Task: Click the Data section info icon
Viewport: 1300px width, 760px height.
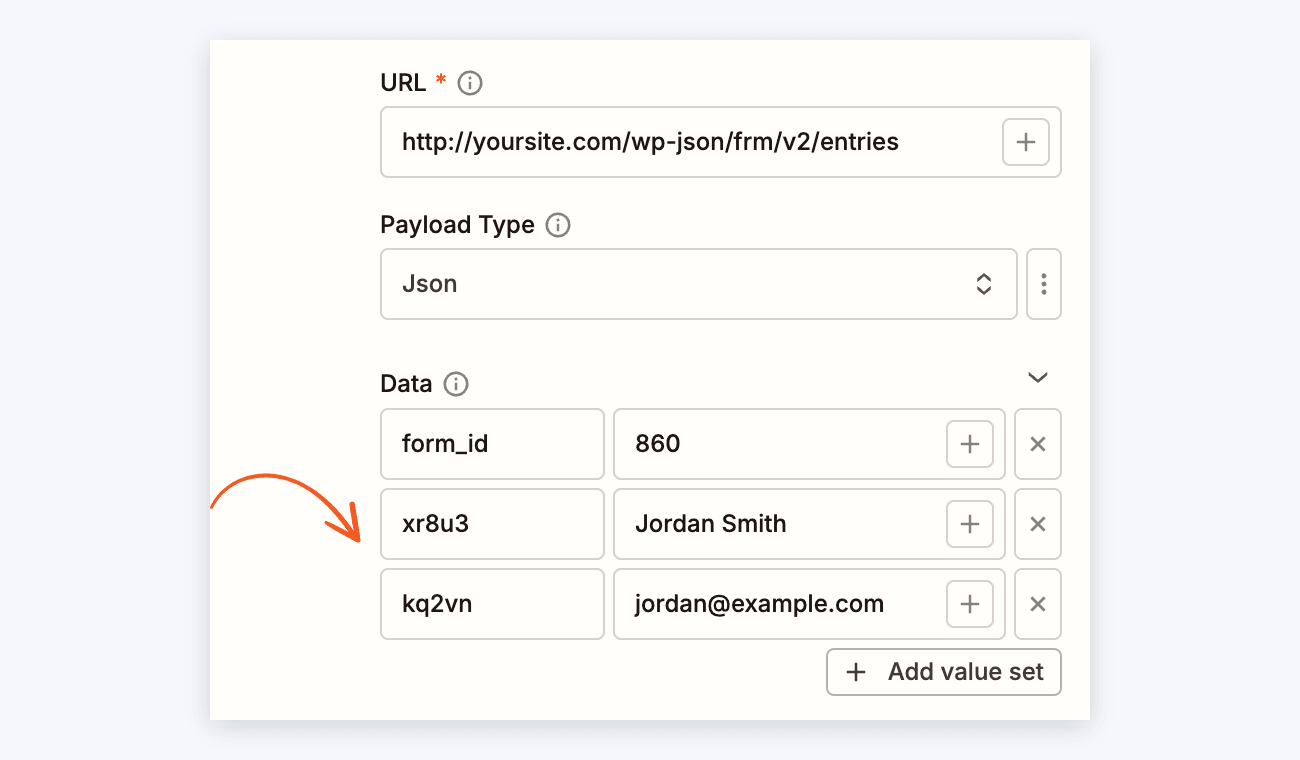Action: [x=456, y=384]
